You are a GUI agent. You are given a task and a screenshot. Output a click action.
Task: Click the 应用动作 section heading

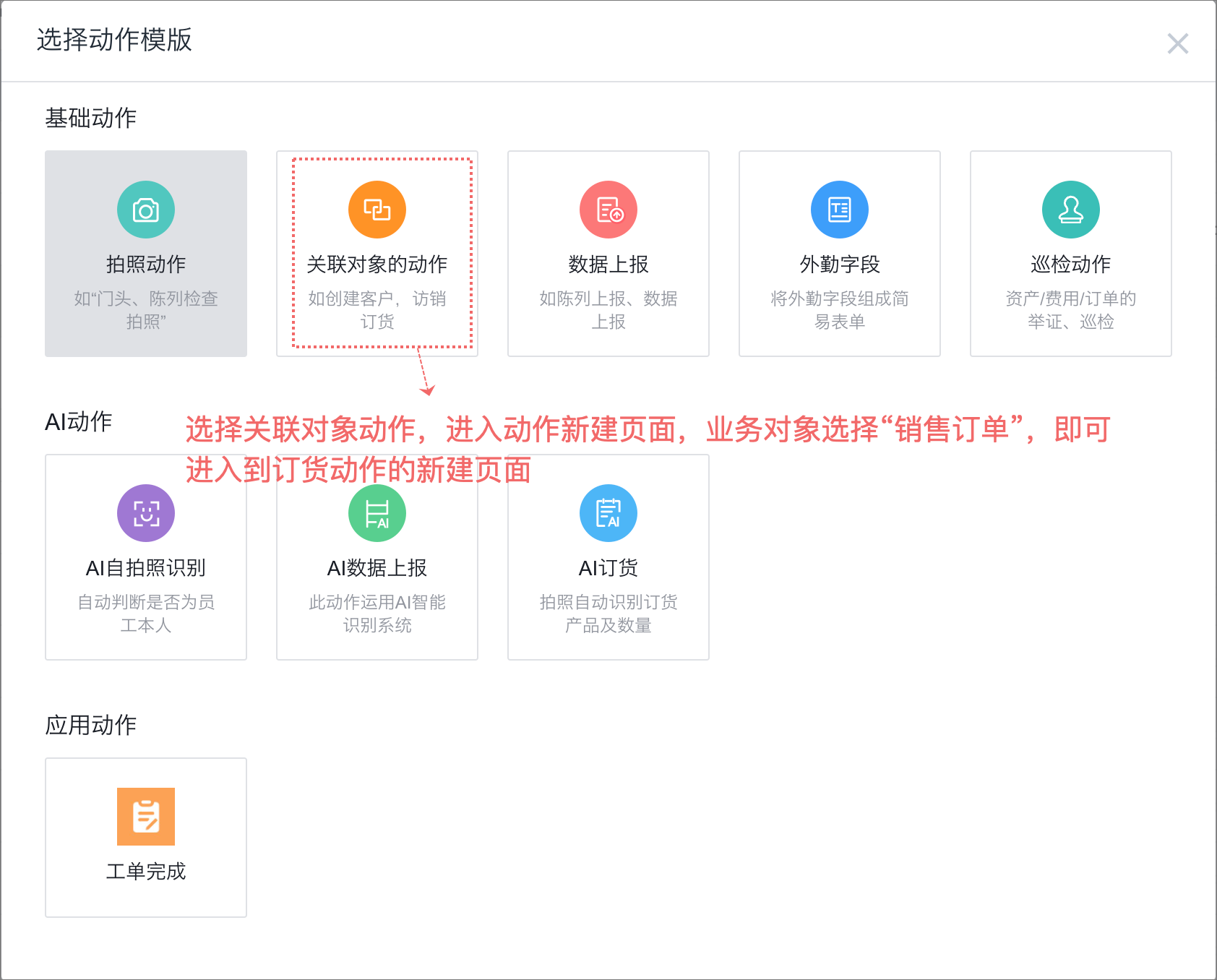tap(91, 725)
